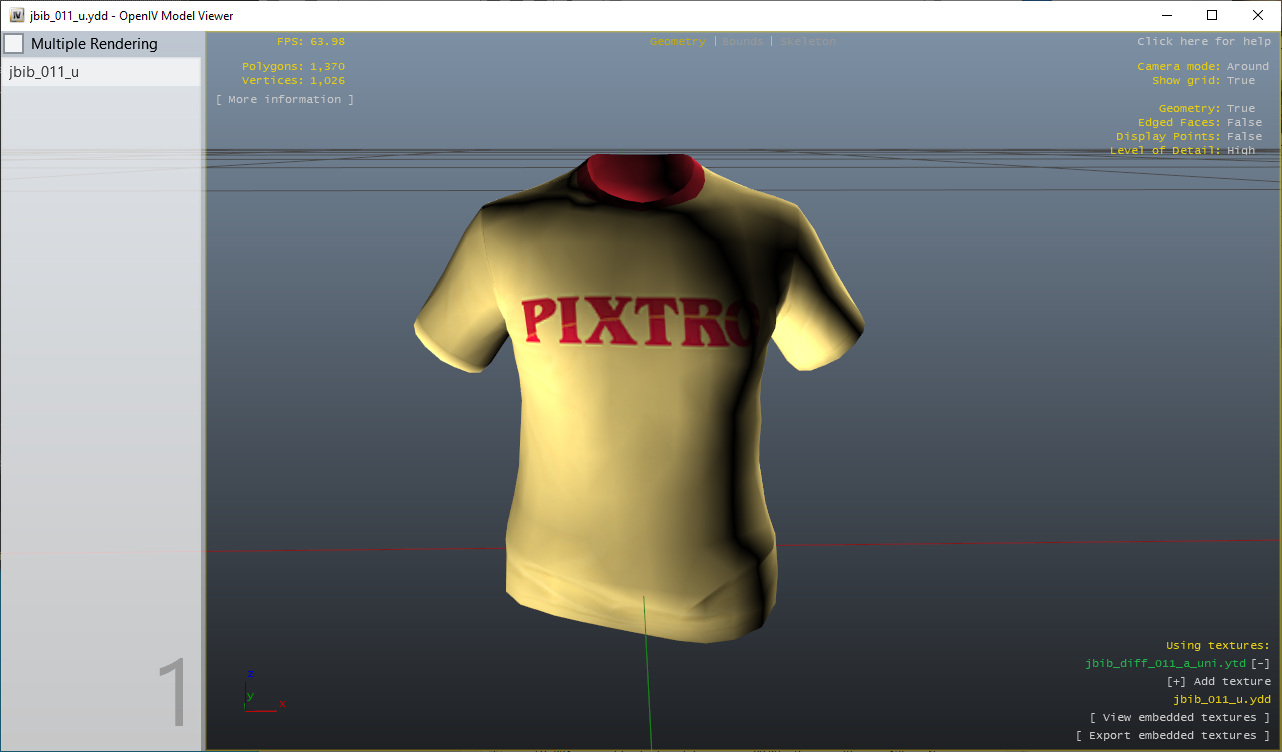Disable Geometry rendering setting
The width and height of the screenshot is (1282, 752).
point(1240,107)
